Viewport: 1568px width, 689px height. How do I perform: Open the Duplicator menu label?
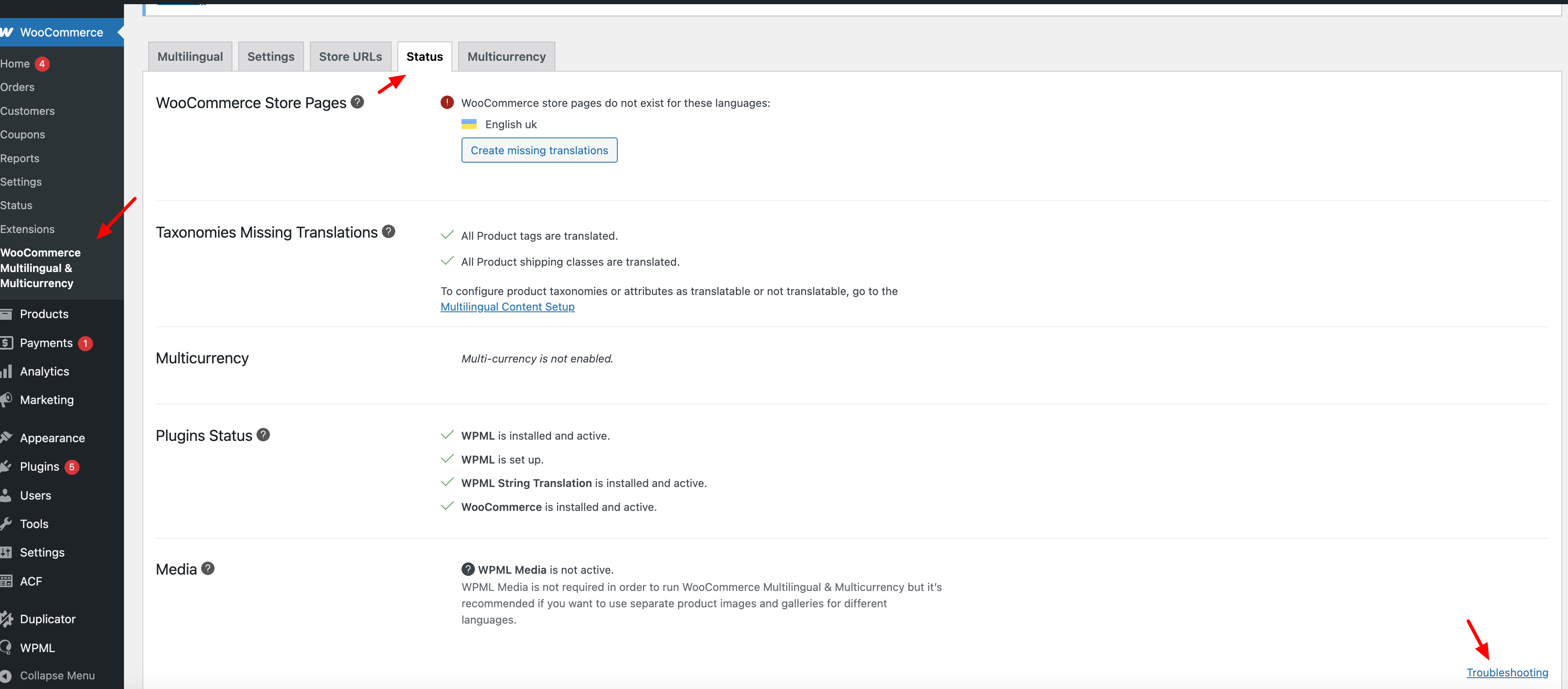coord(47,619)
